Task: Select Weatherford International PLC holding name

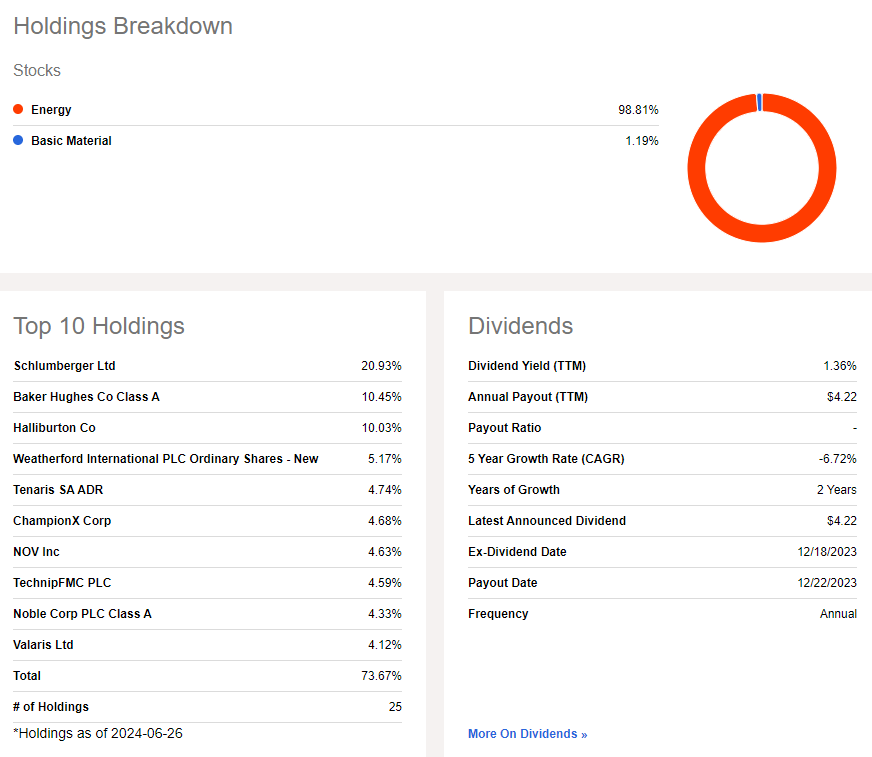Action: pos(166,459)
